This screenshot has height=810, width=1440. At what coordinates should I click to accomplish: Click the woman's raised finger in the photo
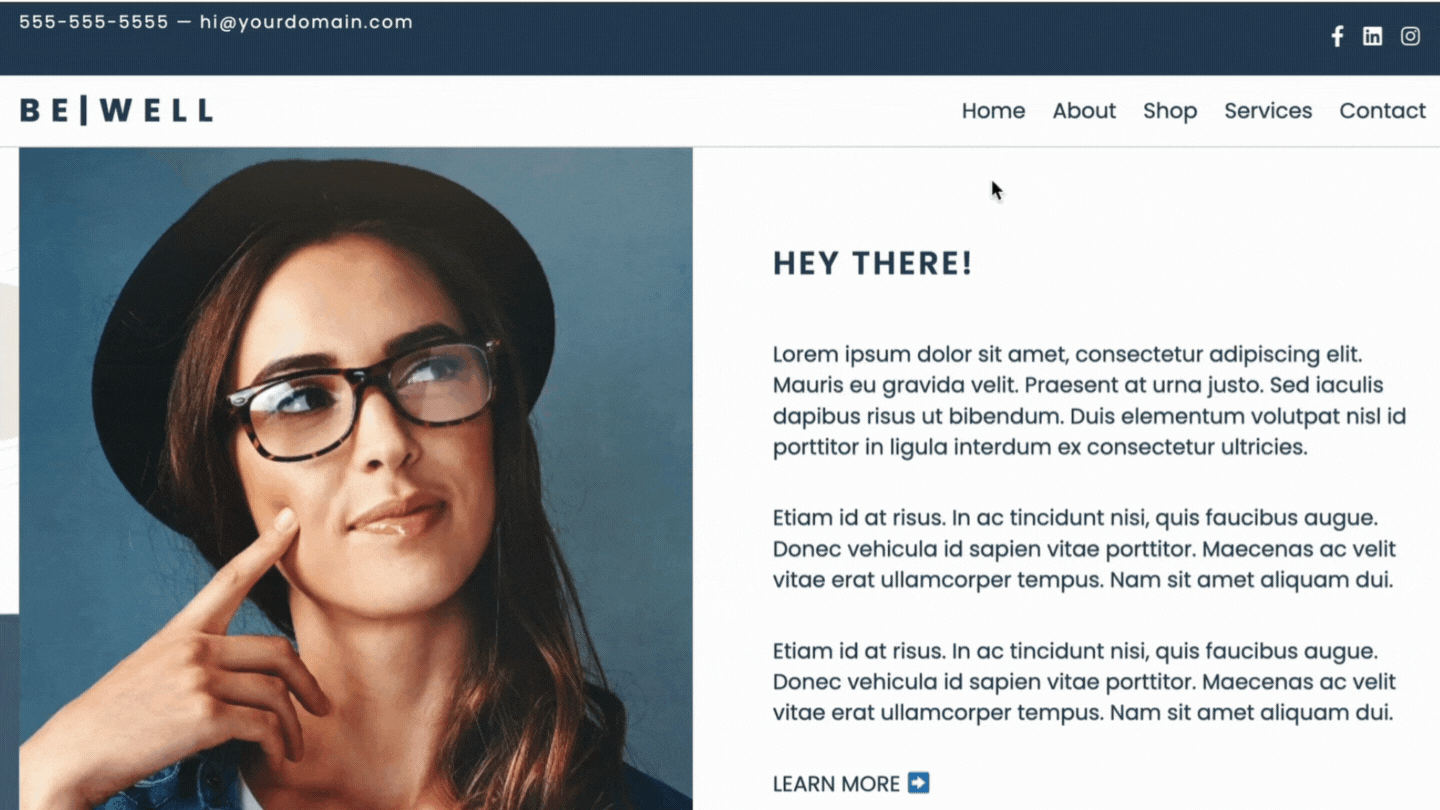[x=240, y=568]
